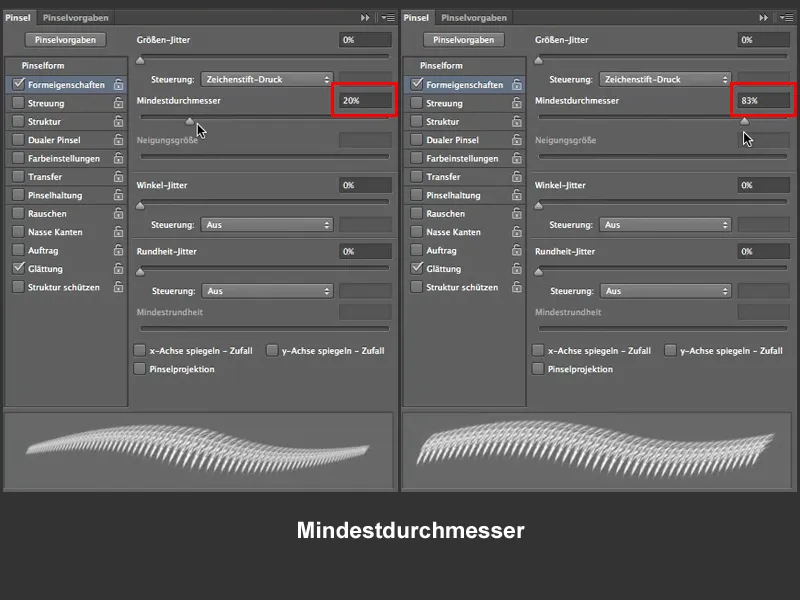The height and width of the screenshot is (600, 800).
Task: Toggle lock icon for Formeigenschaften in left panel
Action: point(118,84)
